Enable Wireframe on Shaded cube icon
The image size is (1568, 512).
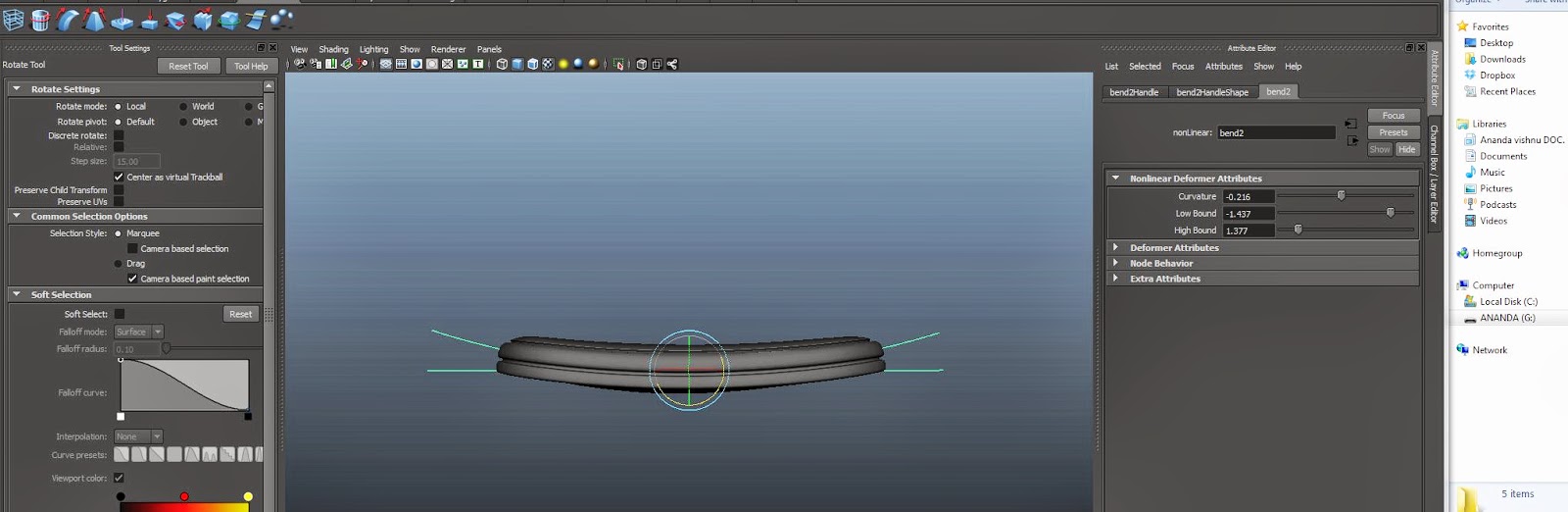click(533, 64)
